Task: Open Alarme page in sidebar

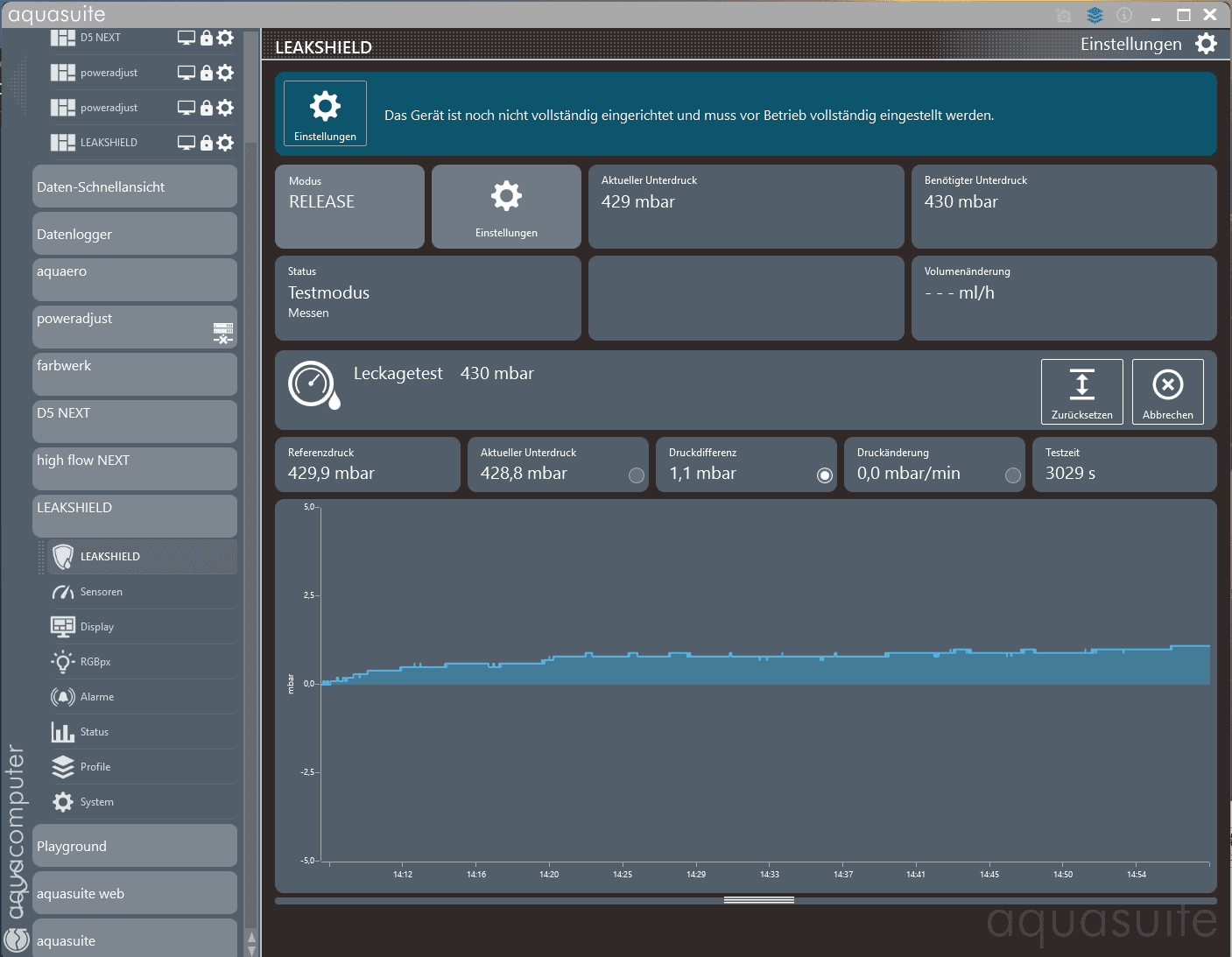Action: point(140,697)
